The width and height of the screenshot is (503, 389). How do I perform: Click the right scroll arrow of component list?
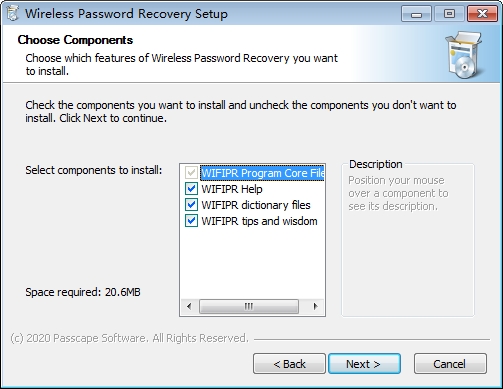point(315,306)
